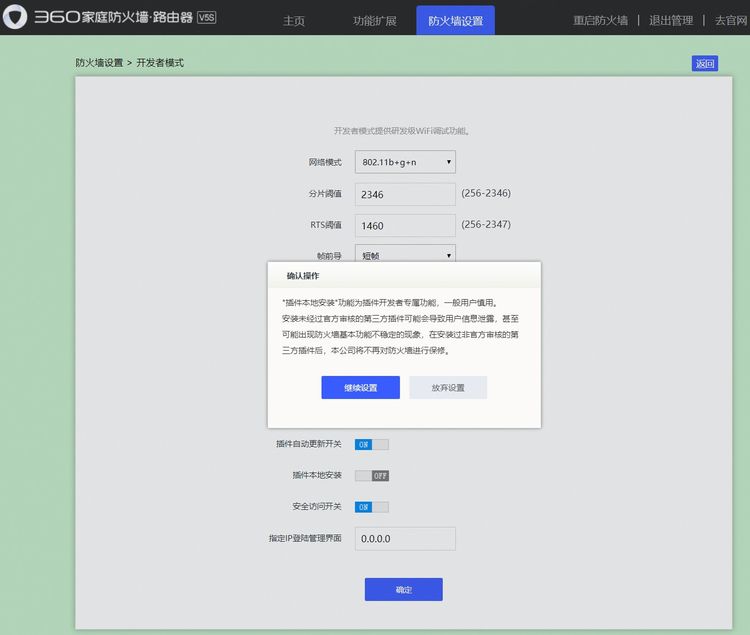This screenshot has height=635, width=750.
Task: Select the 防火墙设置 tab
Action: (455, 21)
